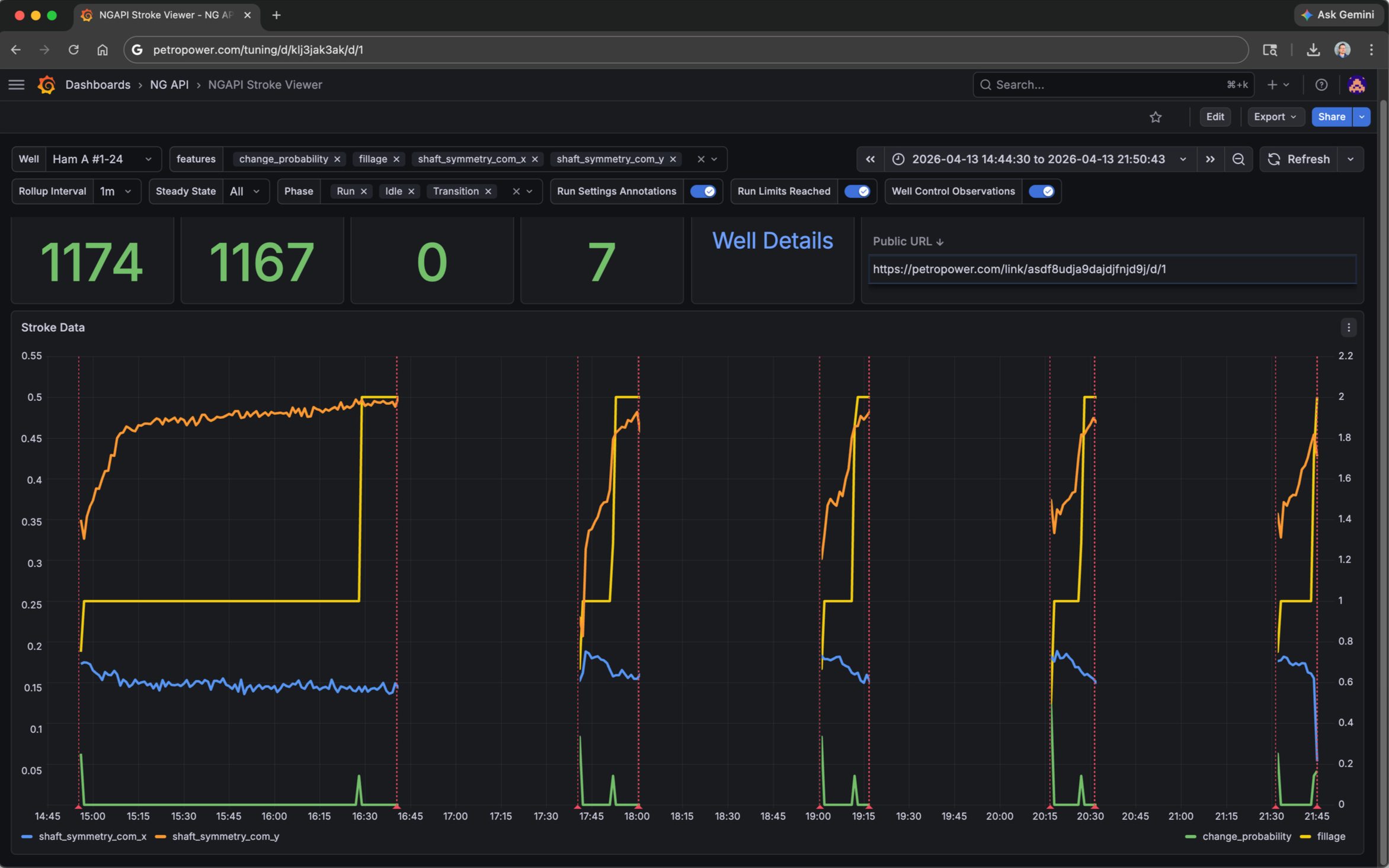The image size is (1389, 868).
Task: Open the help question mark icon
Action: (x=1321, y=85)
